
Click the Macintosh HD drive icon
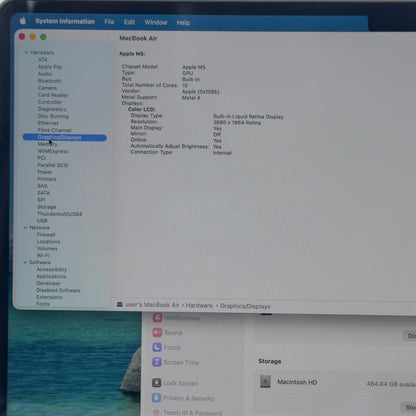pos(265,381)
